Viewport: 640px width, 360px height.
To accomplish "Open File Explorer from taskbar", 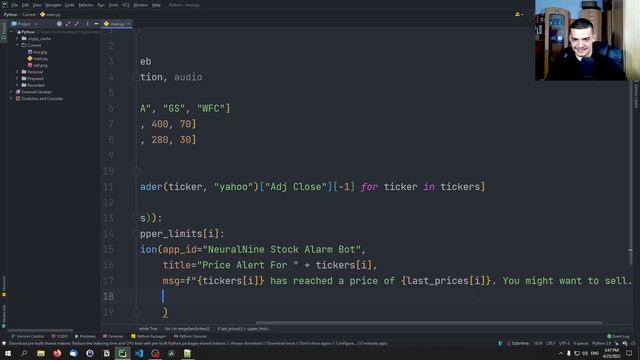I will pyautogui.click(x=41, y=353).
